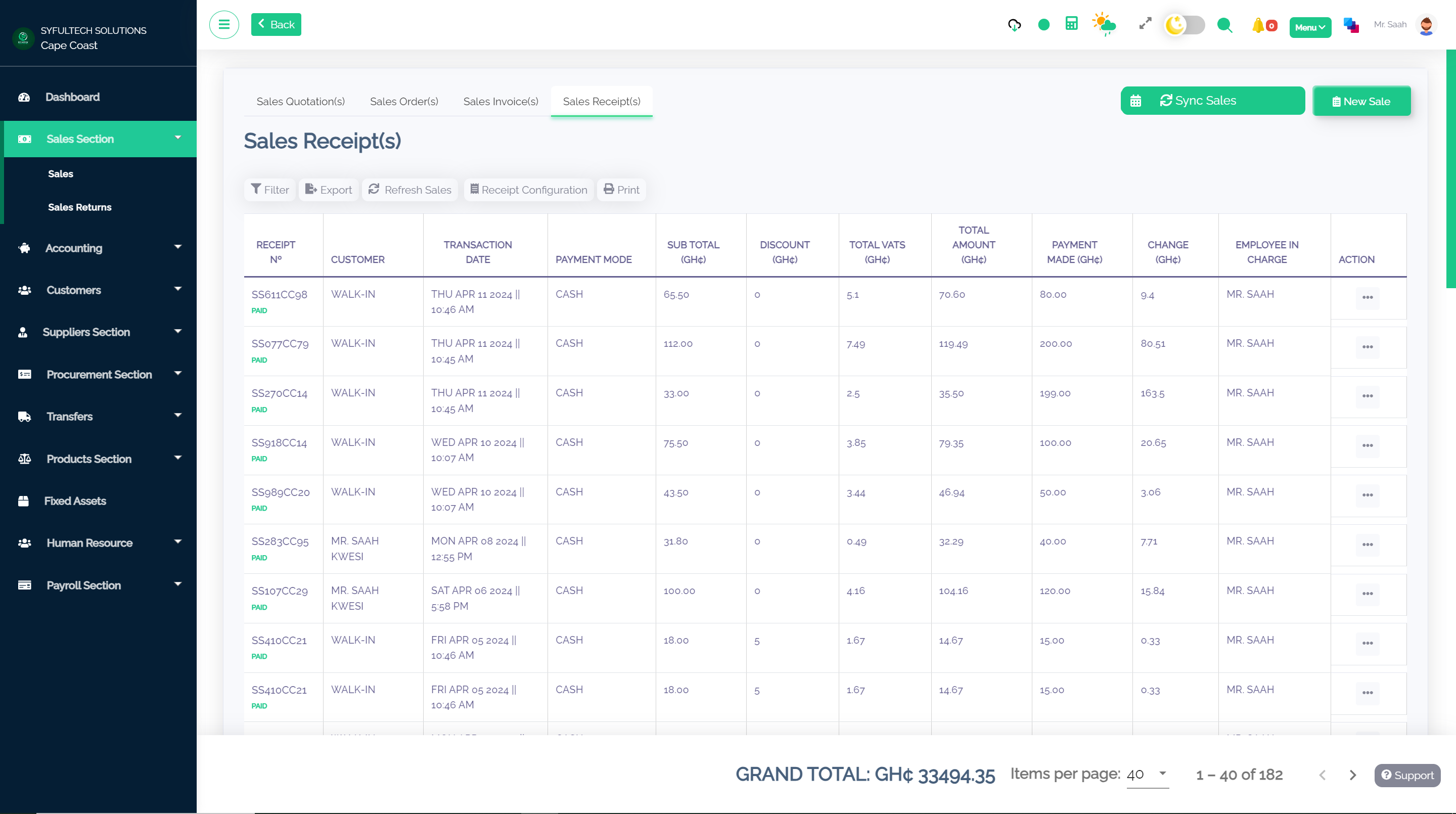The image size is (1456, 814).
Task: Collapse the Sales Section sidebar menu
Action: tap(99, 139)
